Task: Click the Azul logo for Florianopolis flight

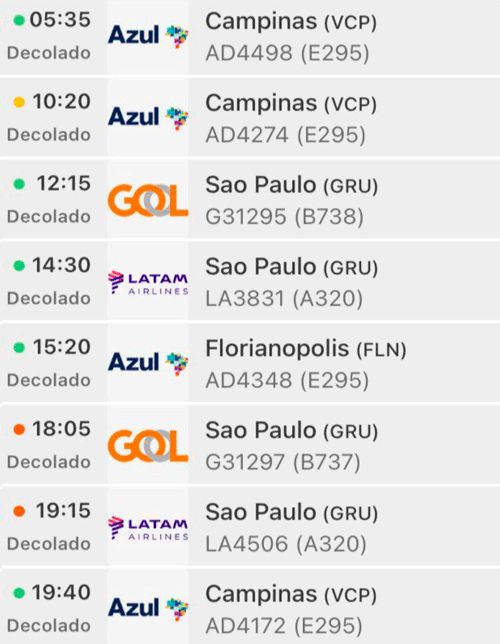Action: click(x=148, y=363)
